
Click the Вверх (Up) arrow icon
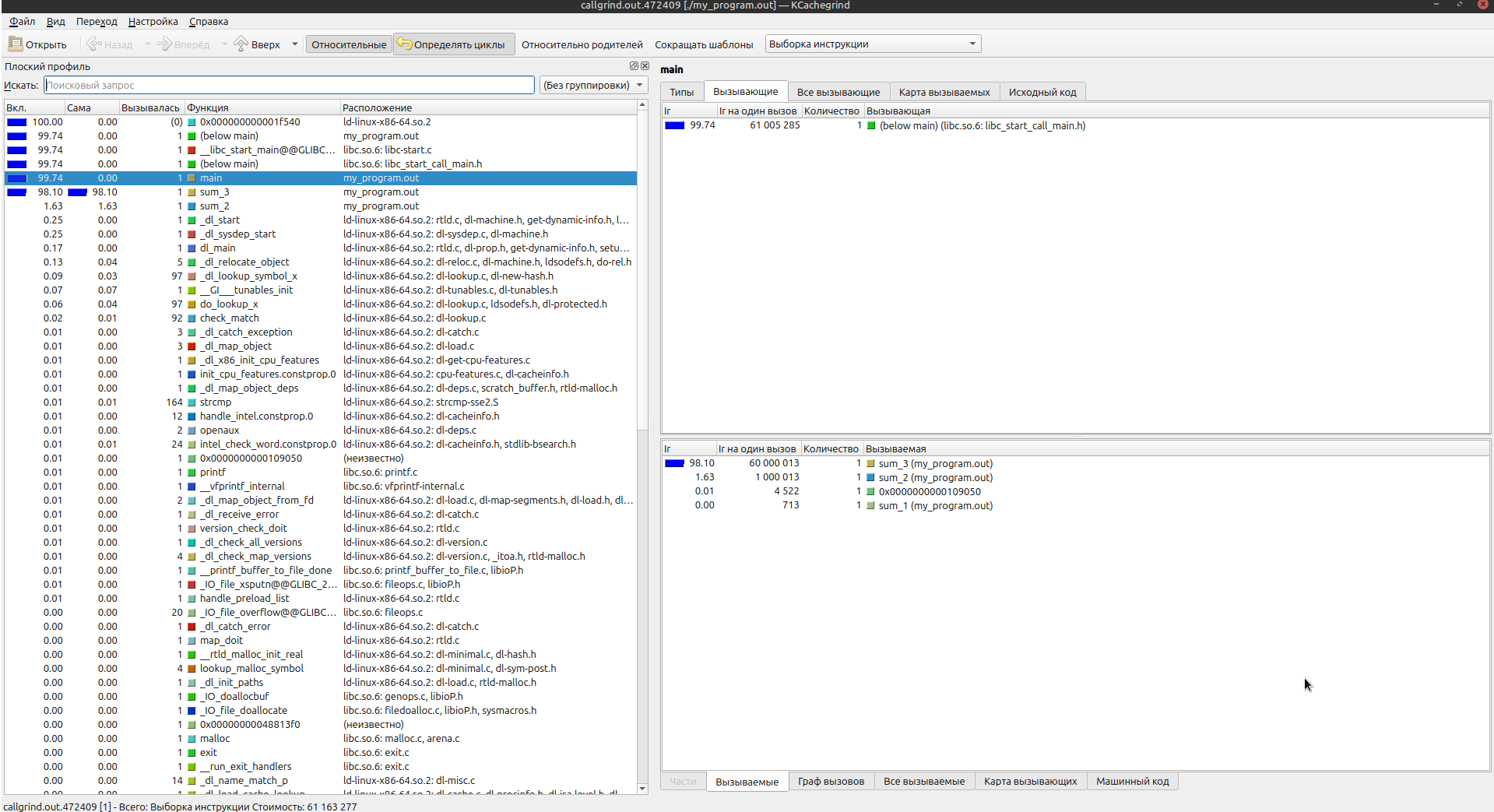point(241,44)
